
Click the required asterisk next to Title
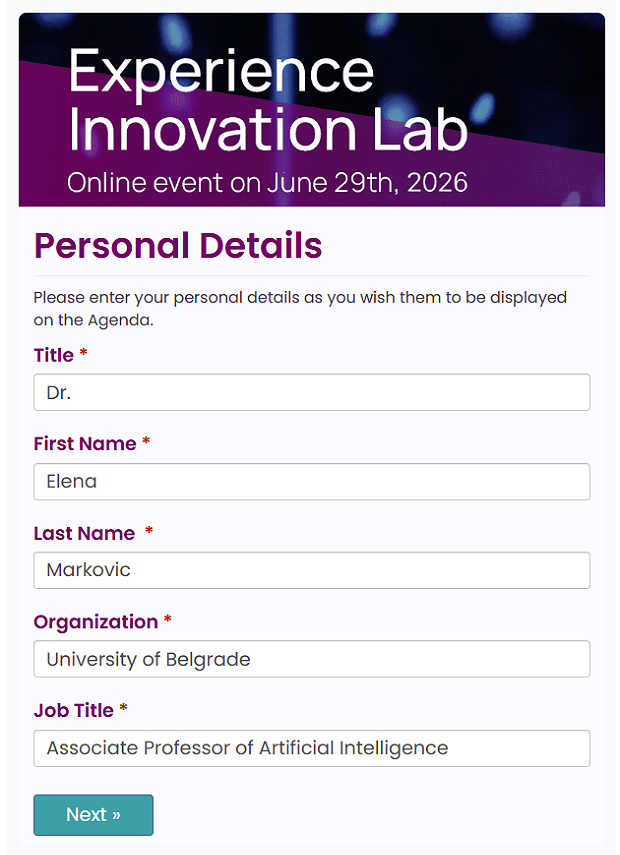point(84,355)
